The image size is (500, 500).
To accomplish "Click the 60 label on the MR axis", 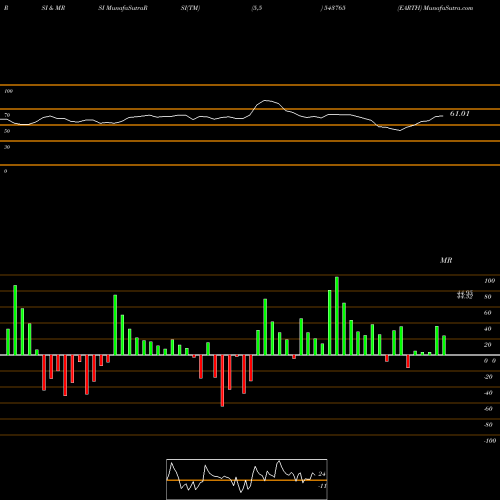I will coord(488,313).
